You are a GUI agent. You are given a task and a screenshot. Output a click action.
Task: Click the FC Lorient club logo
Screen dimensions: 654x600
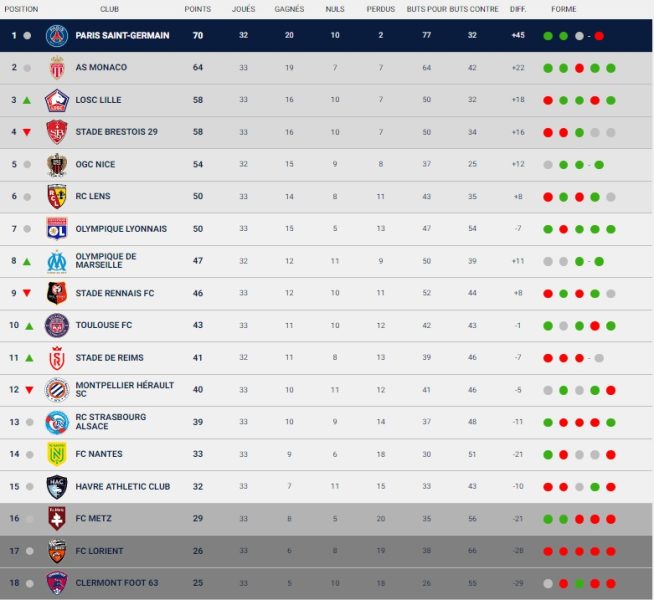57,551
